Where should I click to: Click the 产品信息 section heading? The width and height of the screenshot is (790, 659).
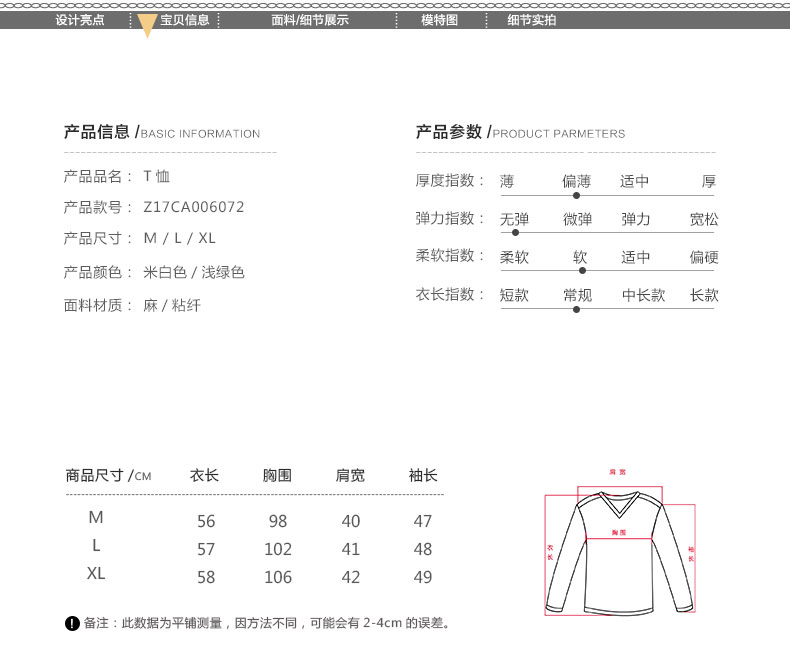pos(97,132)
